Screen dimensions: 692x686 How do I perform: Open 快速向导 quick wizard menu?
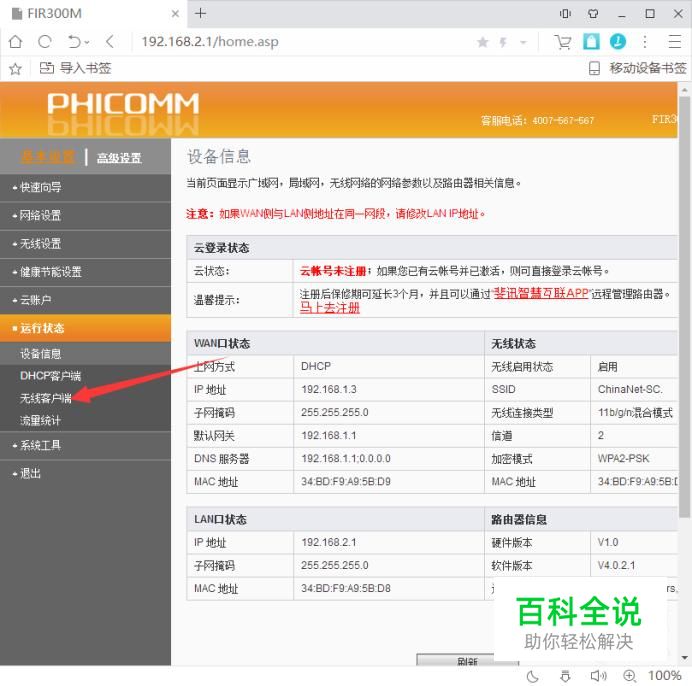pyautogui.click(x=85, y=187)
